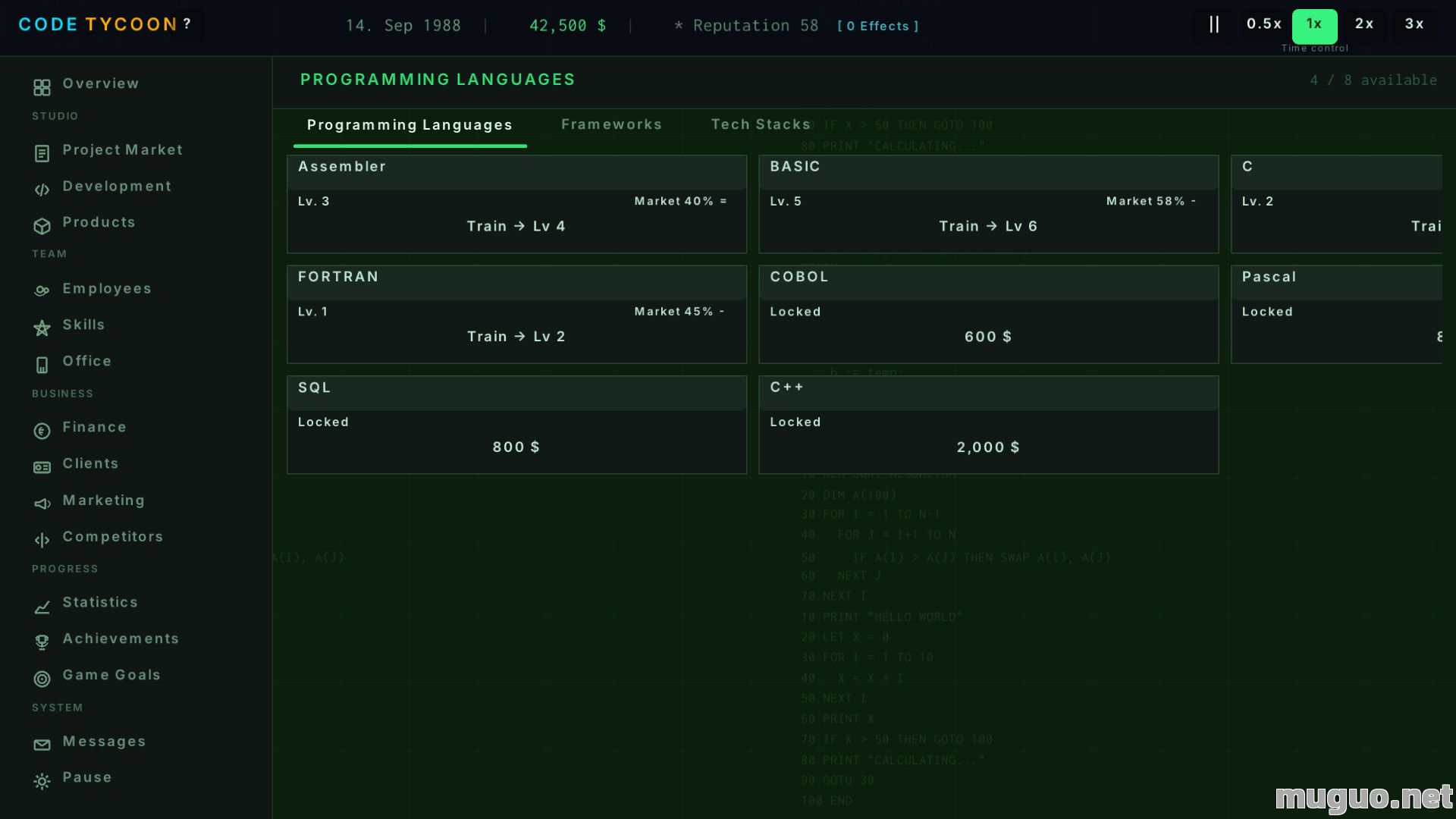Switch time control to 3x
This screenshot has height=819, width=1456.
click(1414, 24)
